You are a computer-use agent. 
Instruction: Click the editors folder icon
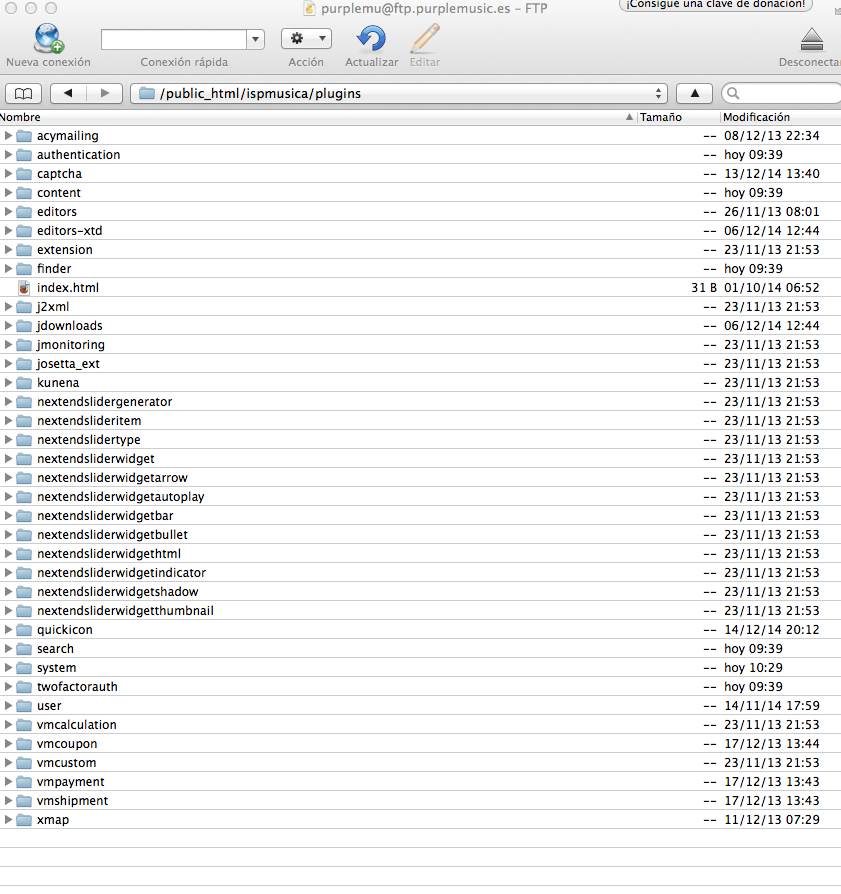(x=24, y=212)
